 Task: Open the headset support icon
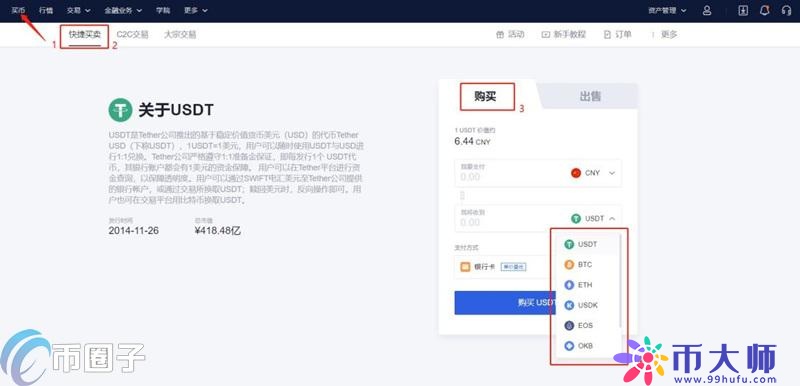tap(786, 10)
